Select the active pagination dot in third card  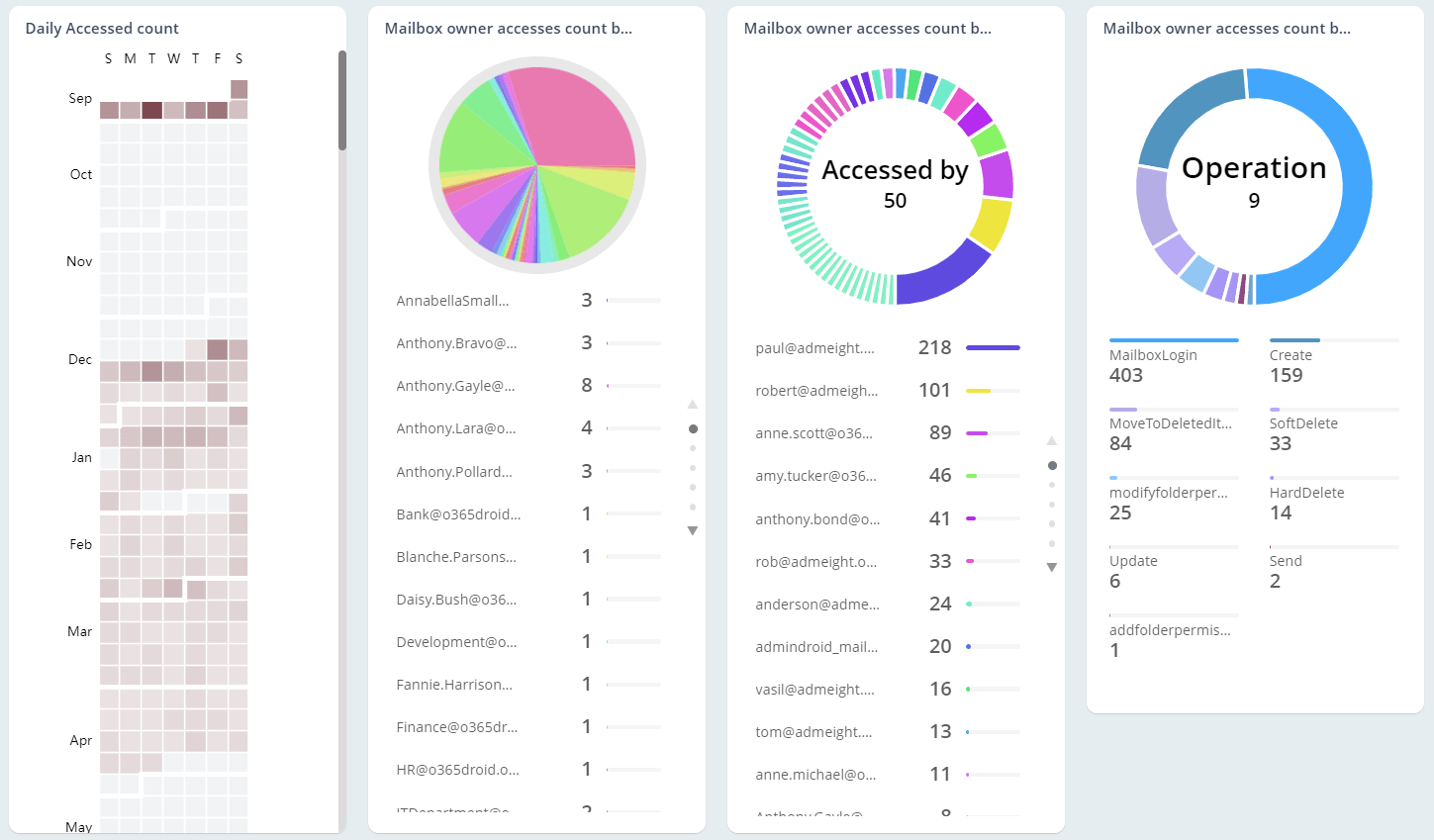1052,464
